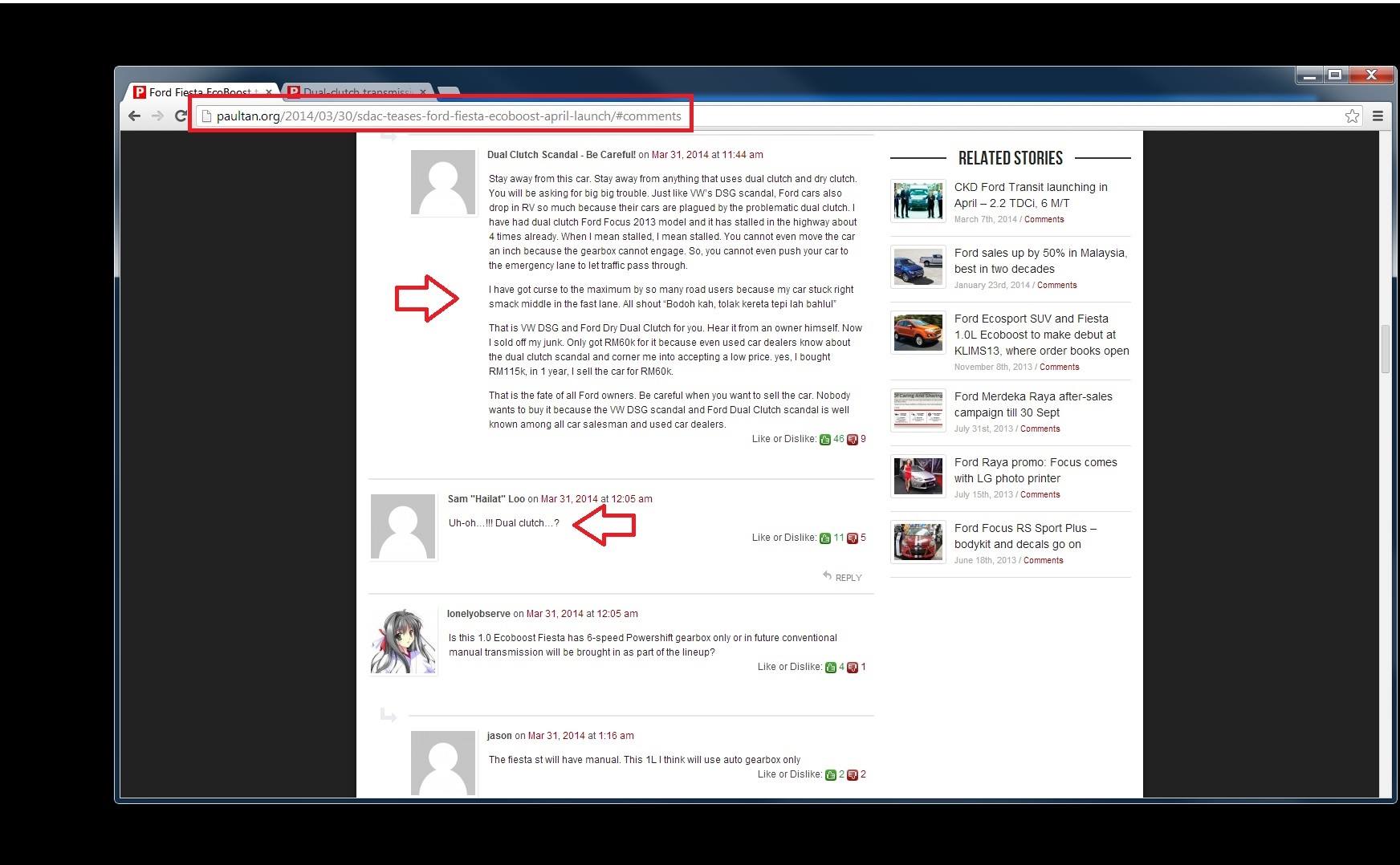Click the browser back arrow
1400x865 pixels.
(x=135, y=116)
